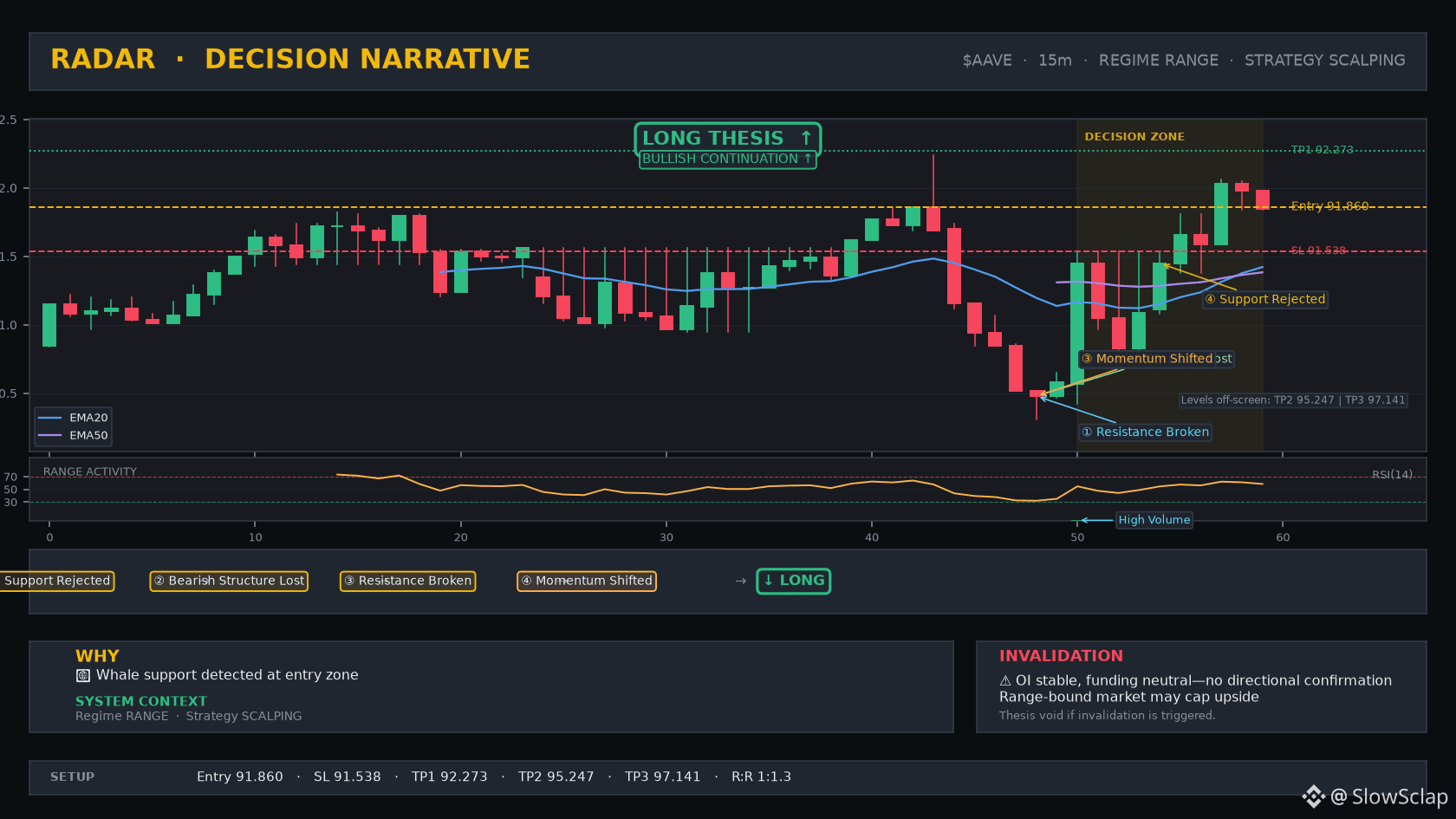The height and width of the screenshot is (819, 1456).
Task: Click TP3 97.141 in the SETUP row
Action: pyautogui.click(x=663, y=777)
